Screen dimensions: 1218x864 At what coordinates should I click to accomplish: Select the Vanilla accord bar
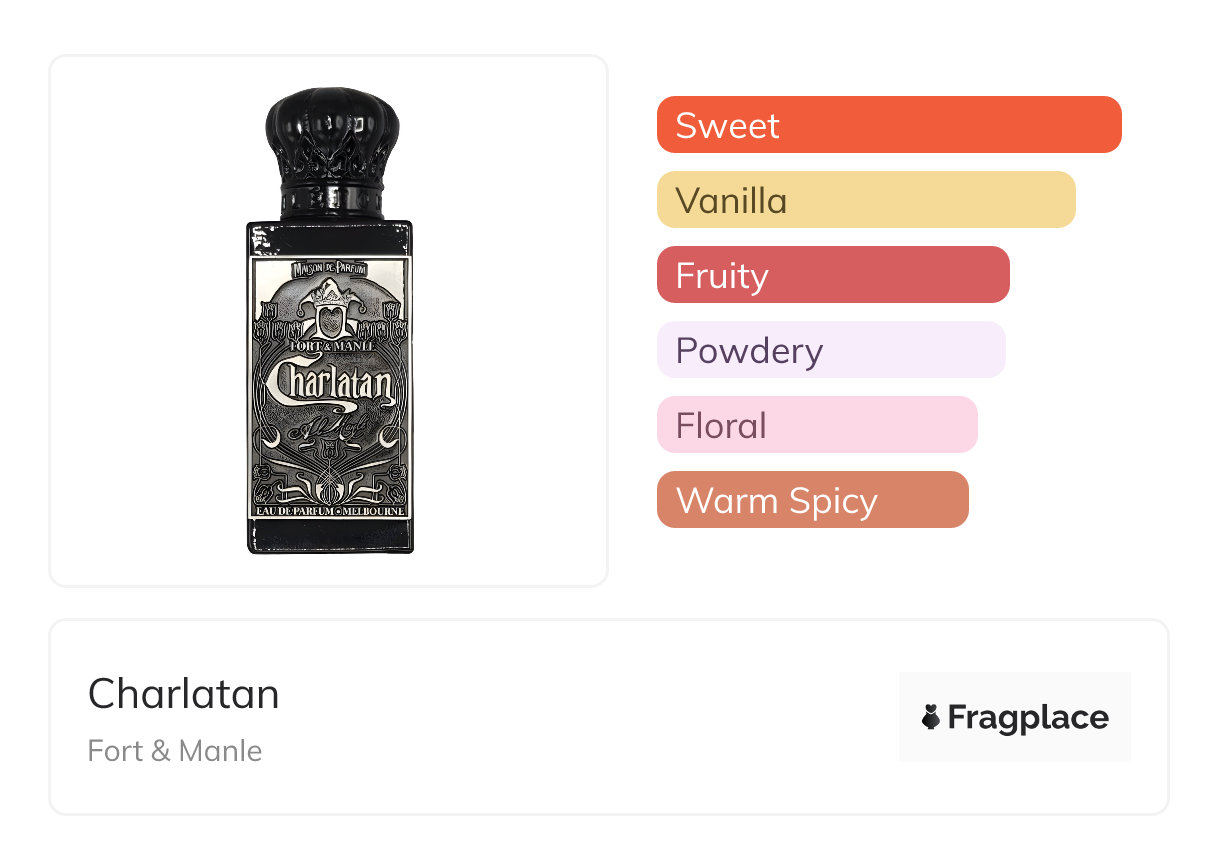point(866,200)
